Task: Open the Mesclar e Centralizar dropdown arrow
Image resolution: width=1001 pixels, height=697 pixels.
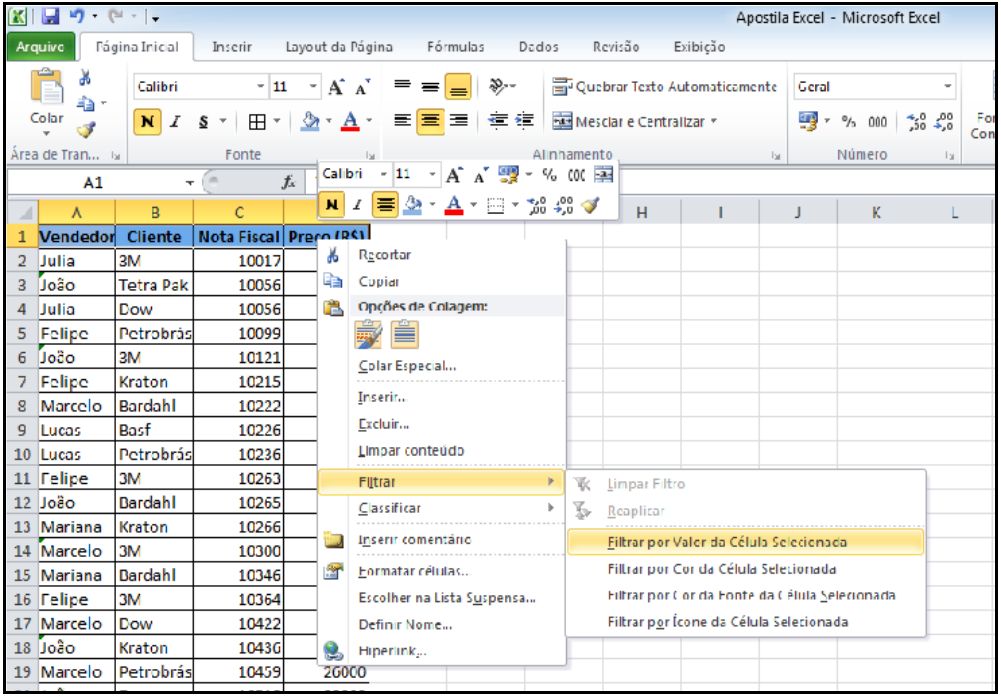Action: point(714,122)
